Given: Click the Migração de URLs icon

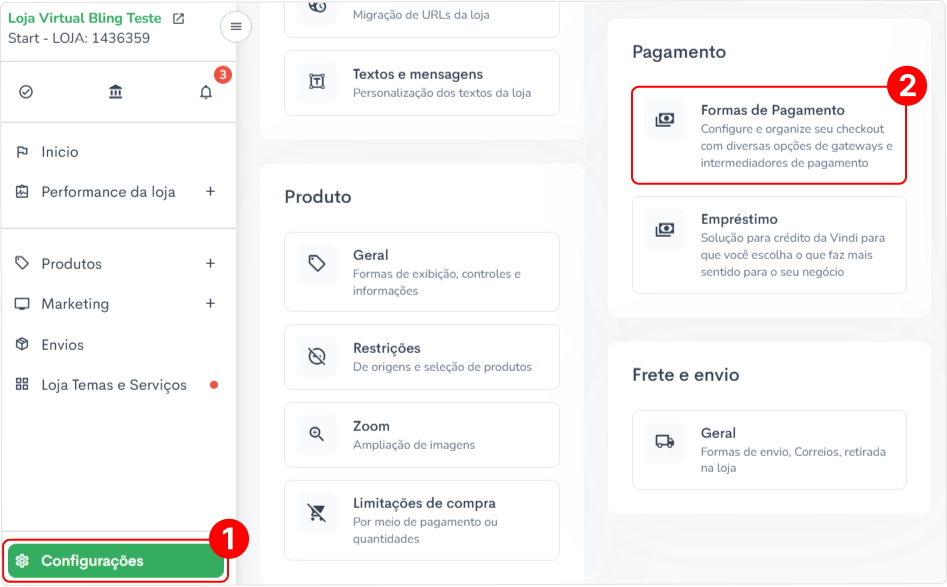Looking at the screenshot, I should coord(317,8).
